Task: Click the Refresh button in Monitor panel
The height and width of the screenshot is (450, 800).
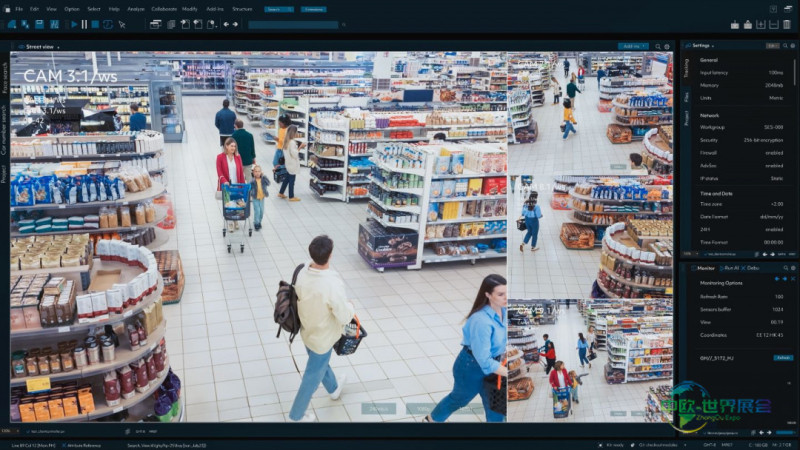Action: 782,357
